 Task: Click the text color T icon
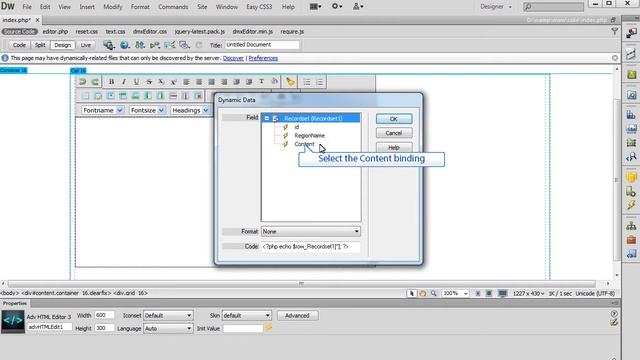coord(262,82)
